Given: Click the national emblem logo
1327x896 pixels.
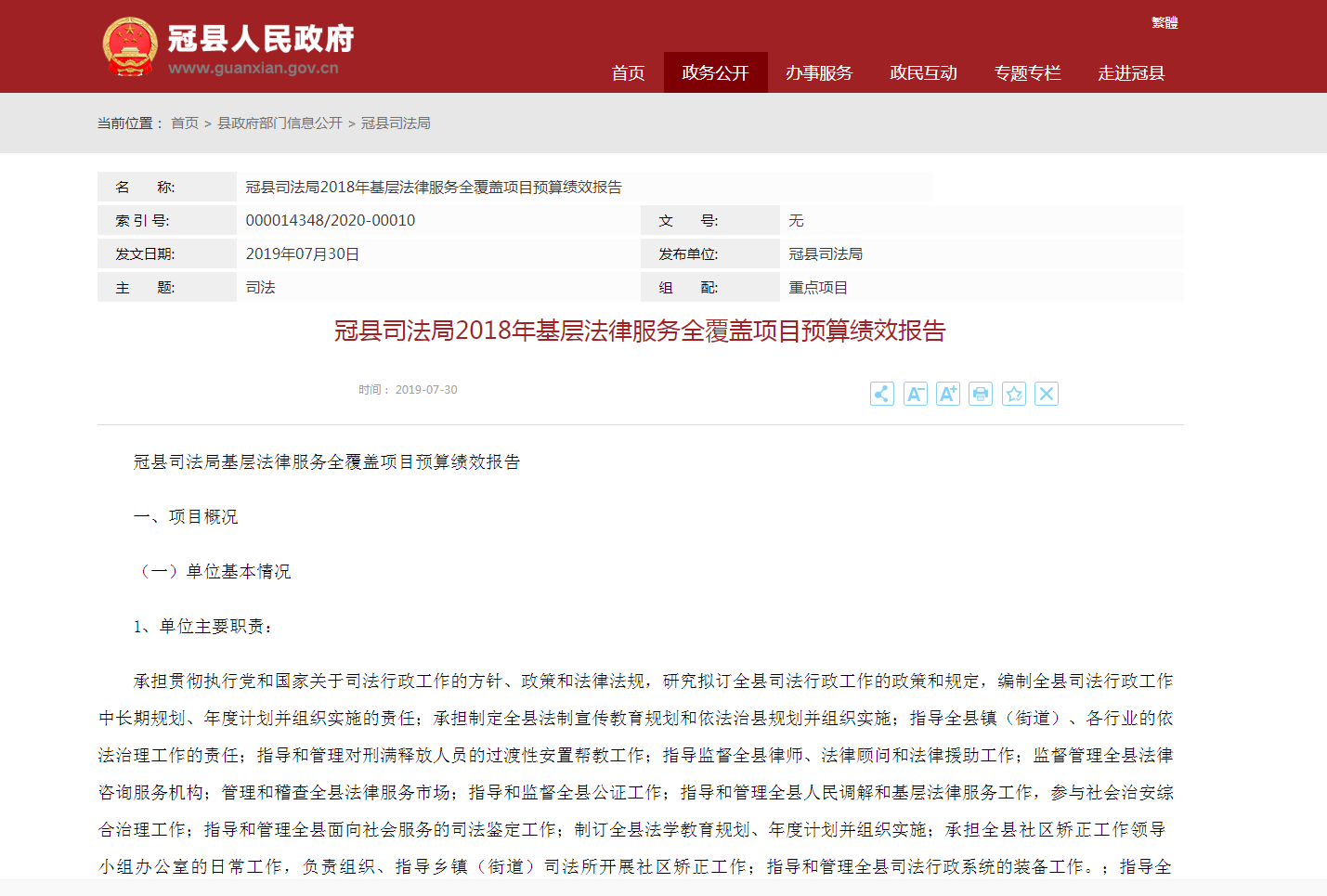Looking at the screenshot, I should tap(130, 45).
